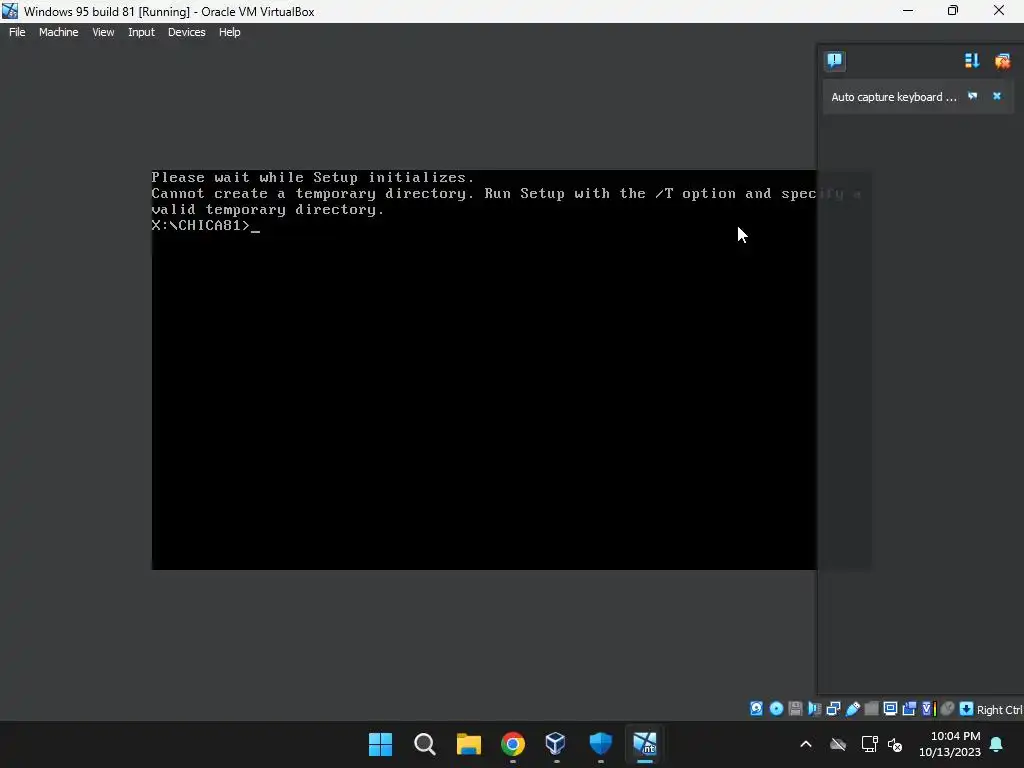Open Windows Security shield in taskbar
1024x768 pixels.
tap(600, 744)
